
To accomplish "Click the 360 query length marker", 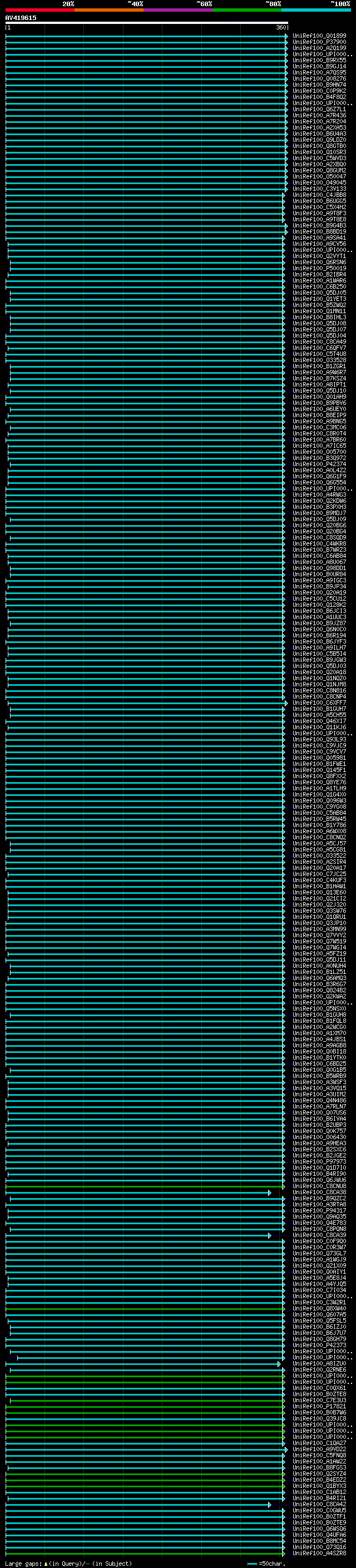I will pos(280,27).
